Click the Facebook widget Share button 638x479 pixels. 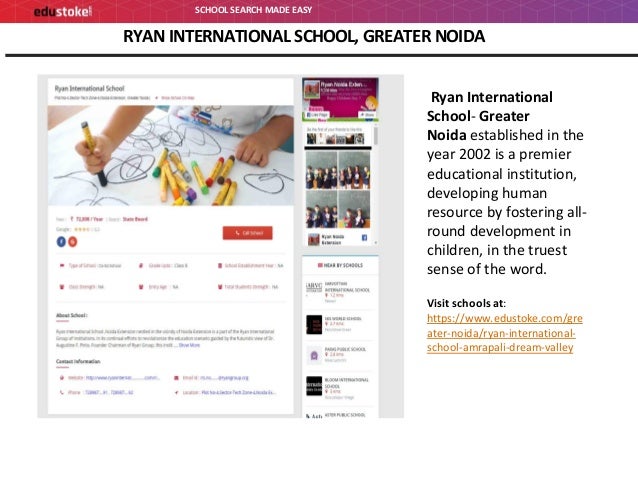pos(367,115)
